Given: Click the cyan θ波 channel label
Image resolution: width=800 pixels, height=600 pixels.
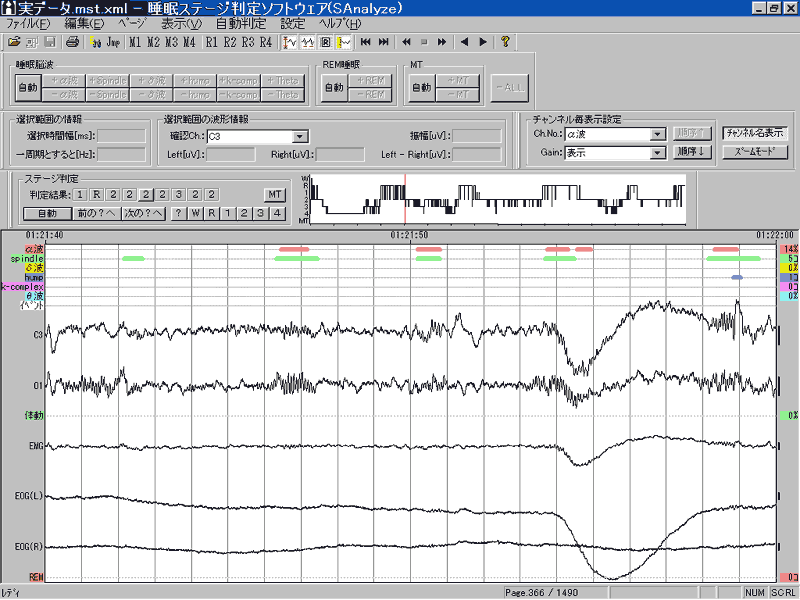Looking at the screenshot, I should (x=34, y=296).
